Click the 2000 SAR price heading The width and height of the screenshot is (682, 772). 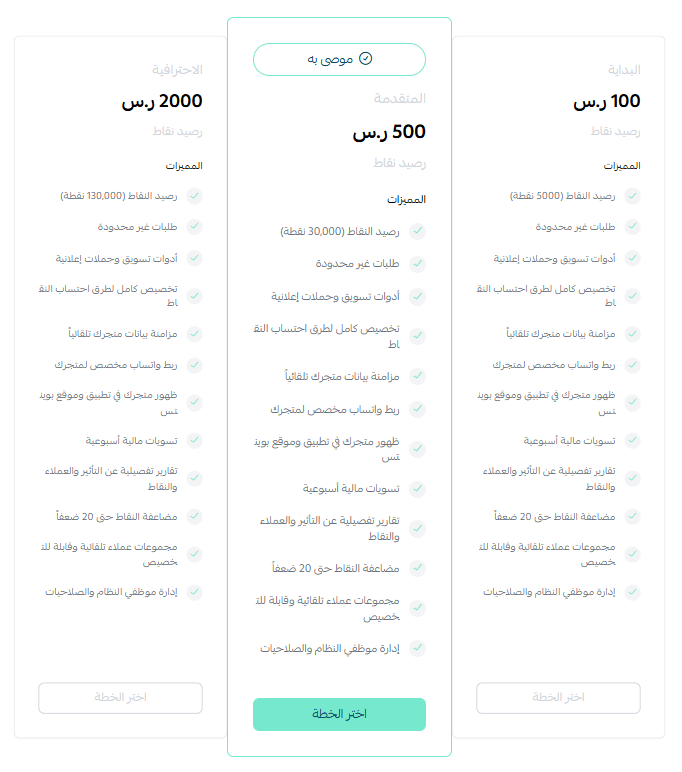click(162, 101)
